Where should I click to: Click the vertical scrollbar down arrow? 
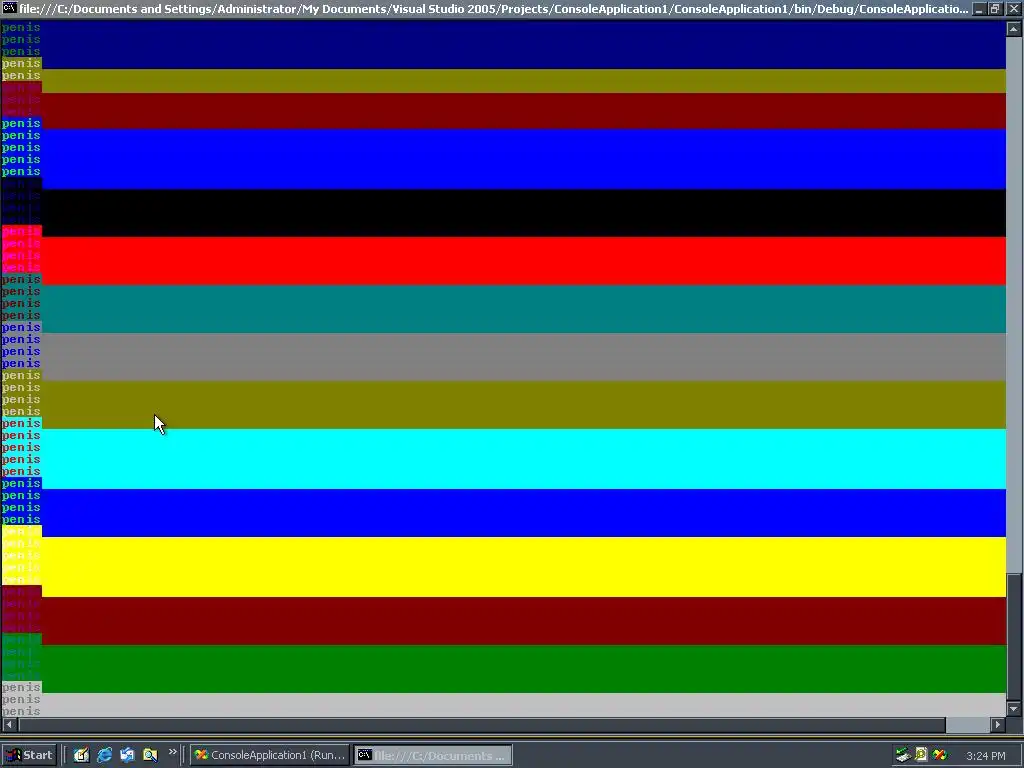(x=1014, y=709)
